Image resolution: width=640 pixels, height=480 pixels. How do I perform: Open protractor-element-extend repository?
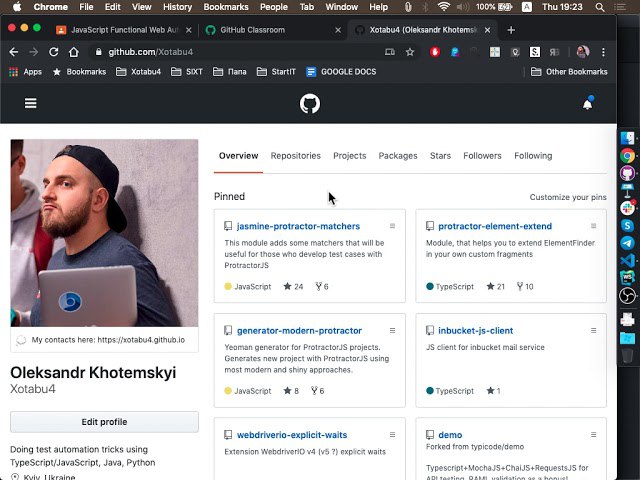pyautogui.click(x=495, y=226)
